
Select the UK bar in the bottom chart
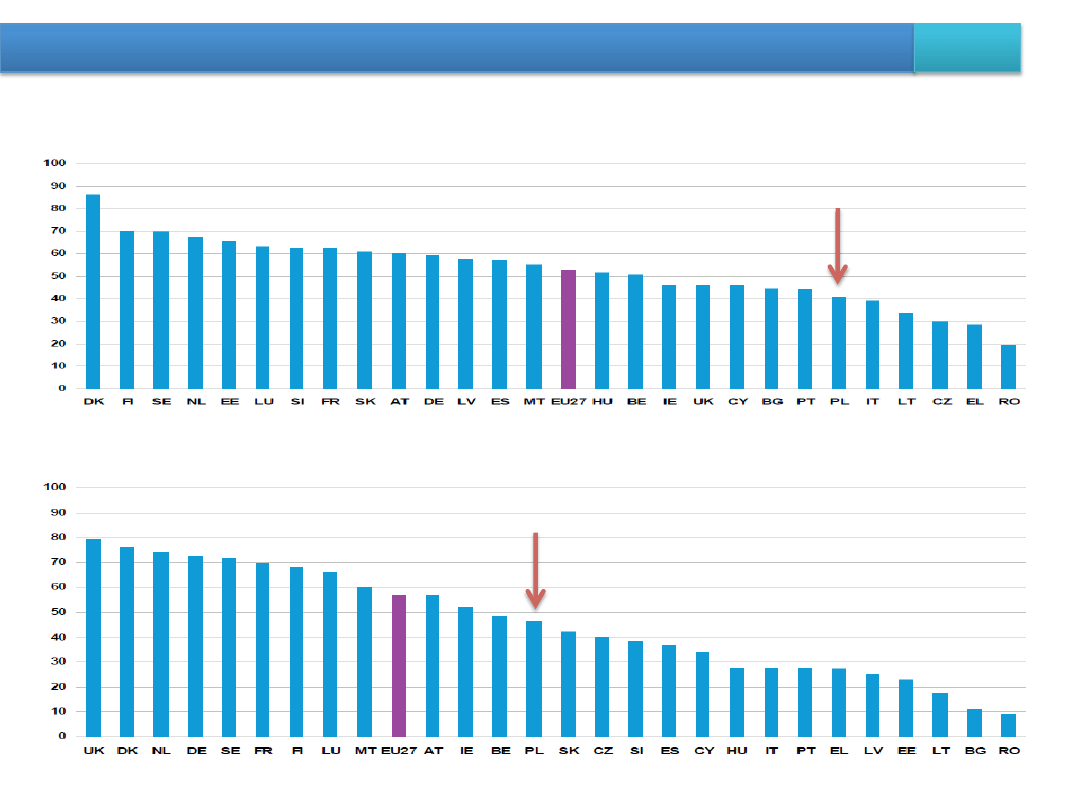point(93,638)
